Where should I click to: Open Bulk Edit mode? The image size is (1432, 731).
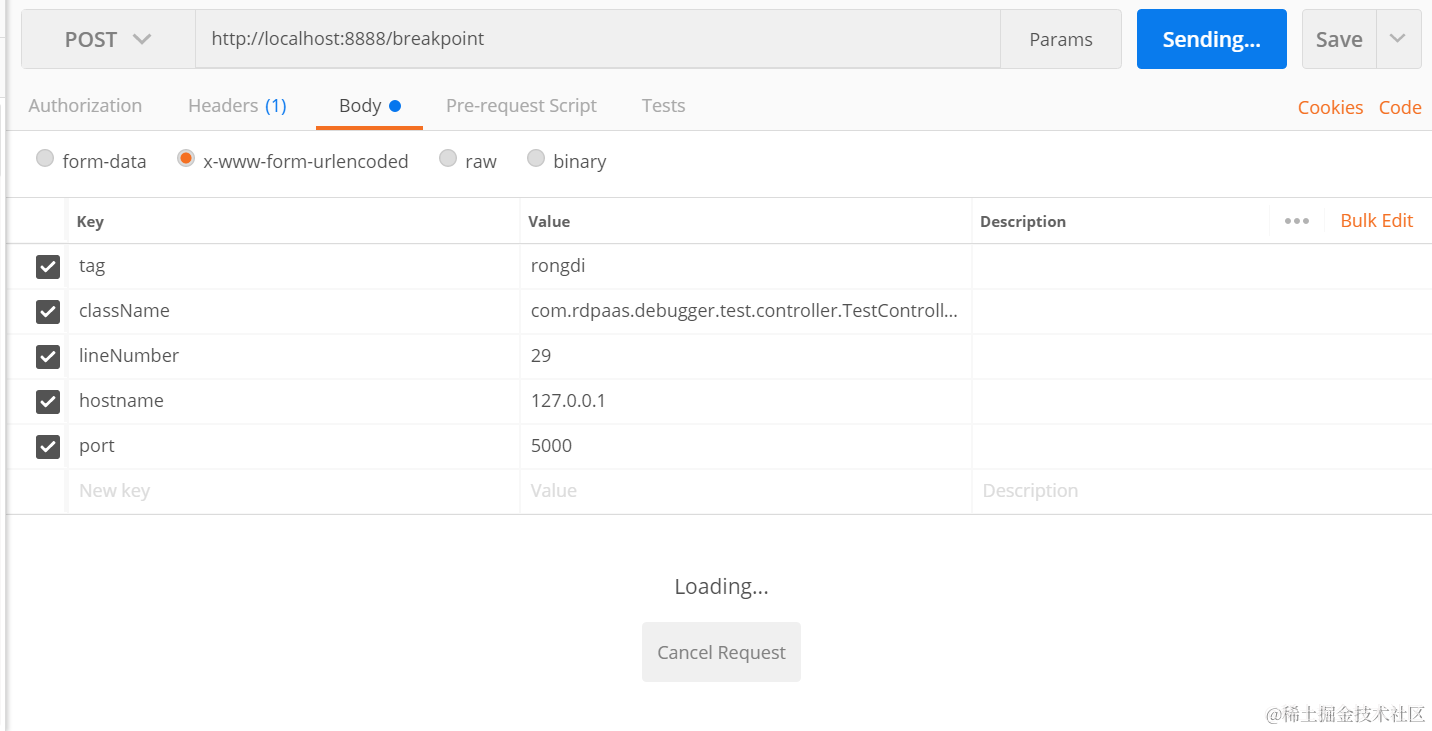click(1377, 221)
